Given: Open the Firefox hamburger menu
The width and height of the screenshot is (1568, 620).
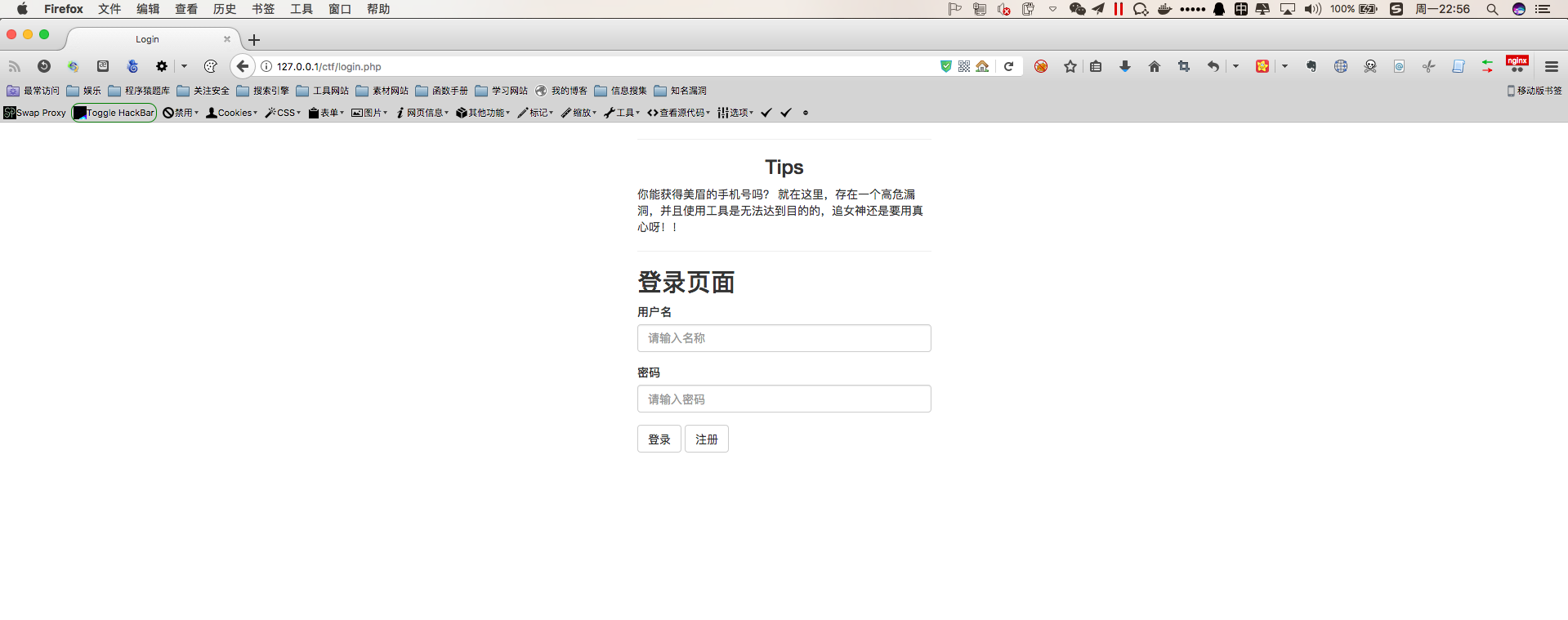Looking at the screenshot, I should (x=1552, y=66).
